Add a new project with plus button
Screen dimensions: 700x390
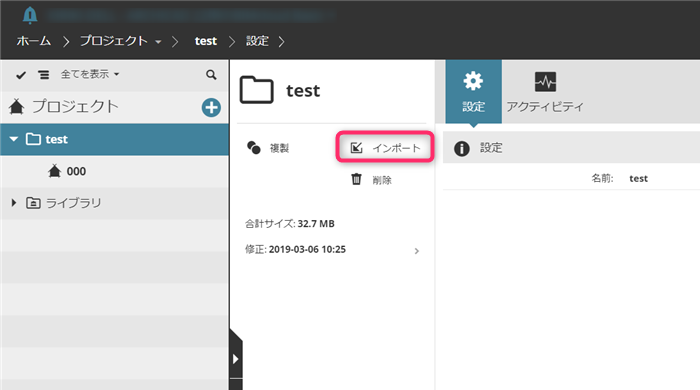coord(211,108)
